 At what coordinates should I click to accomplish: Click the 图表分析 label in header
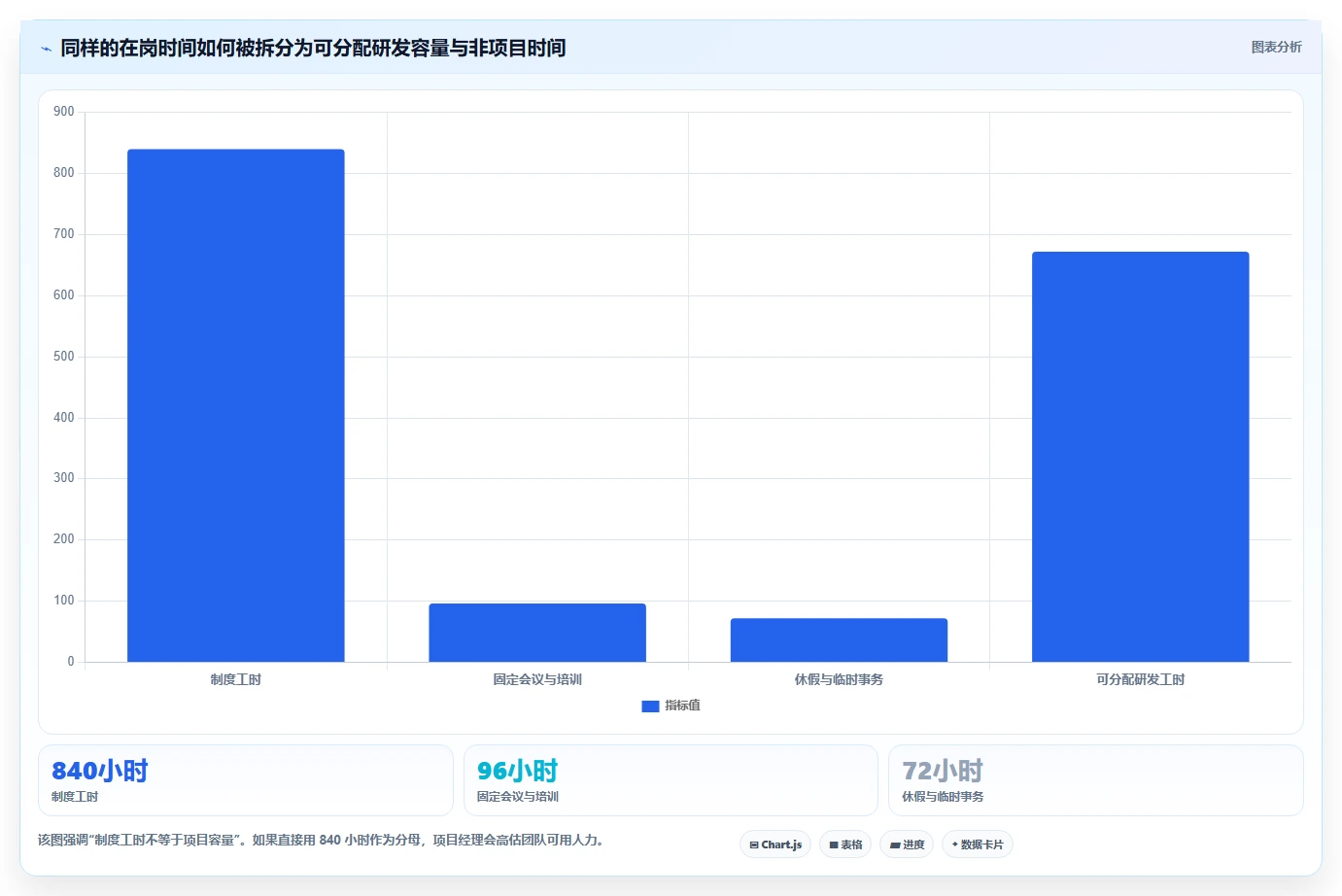(1276, 47)
